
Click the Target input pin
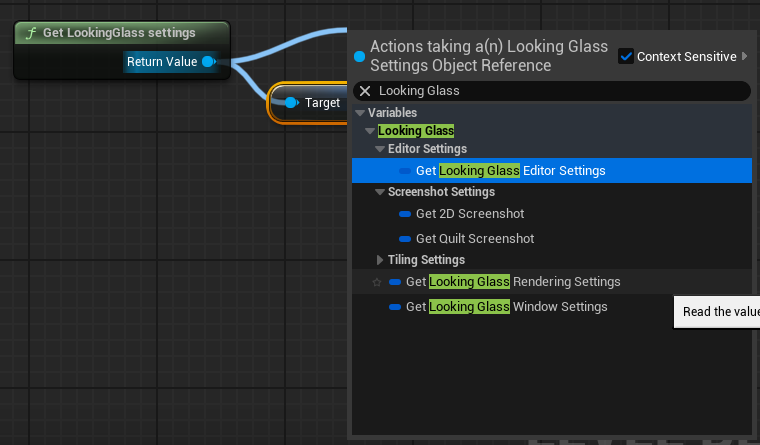click(x=290, y=103)
